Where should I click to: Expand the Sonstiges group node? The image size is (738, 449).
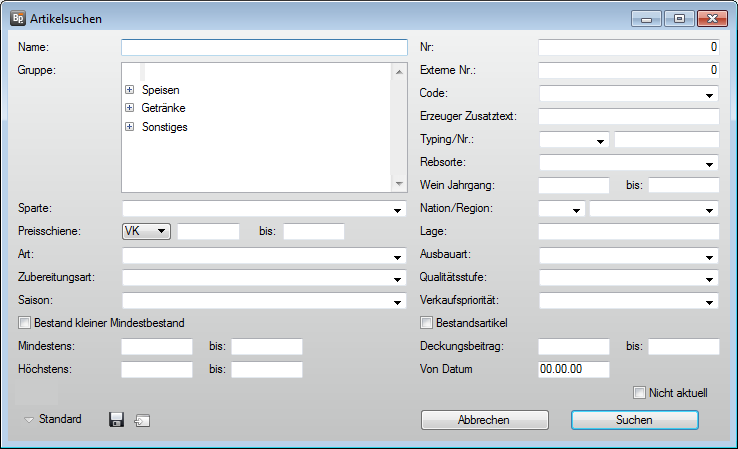(x=129, y=127)
